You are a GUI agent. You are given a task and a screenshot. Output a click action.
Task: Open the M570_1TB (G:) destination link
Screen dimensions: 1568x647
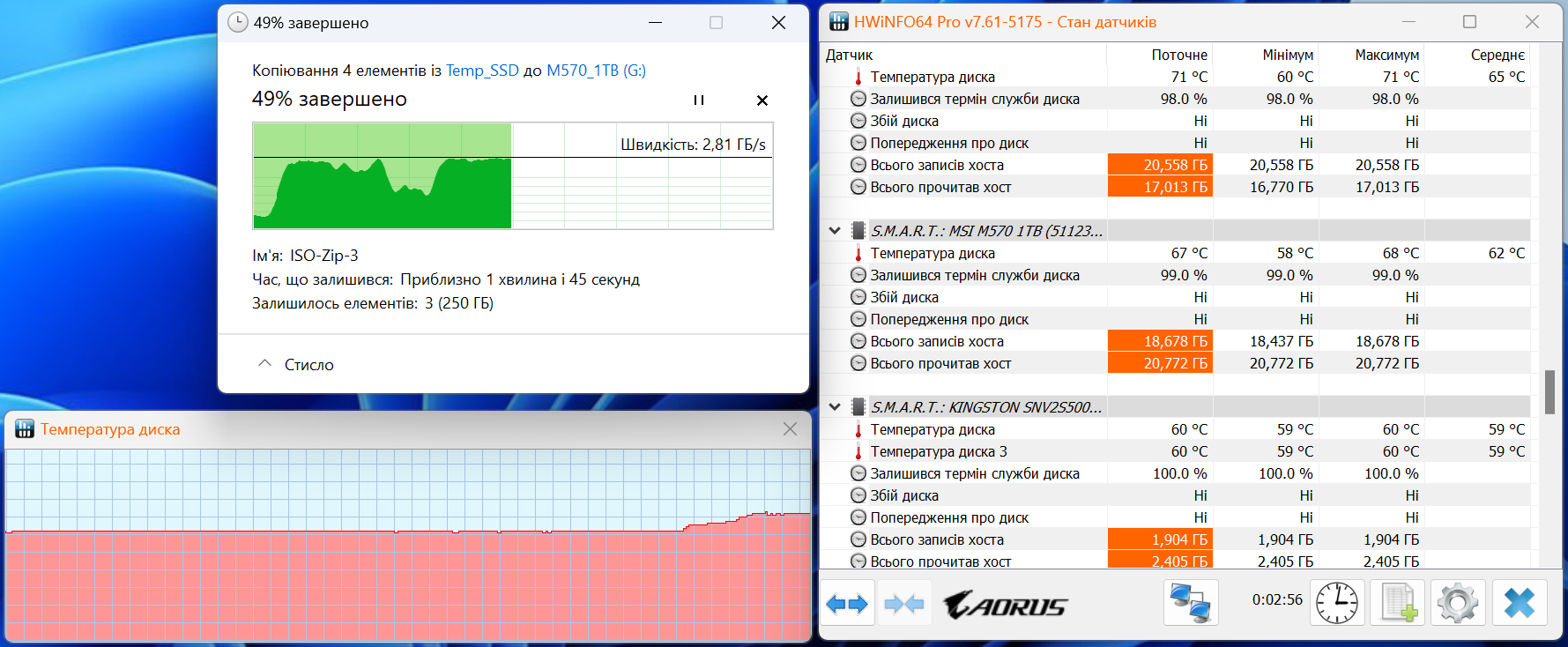[596, 71]
